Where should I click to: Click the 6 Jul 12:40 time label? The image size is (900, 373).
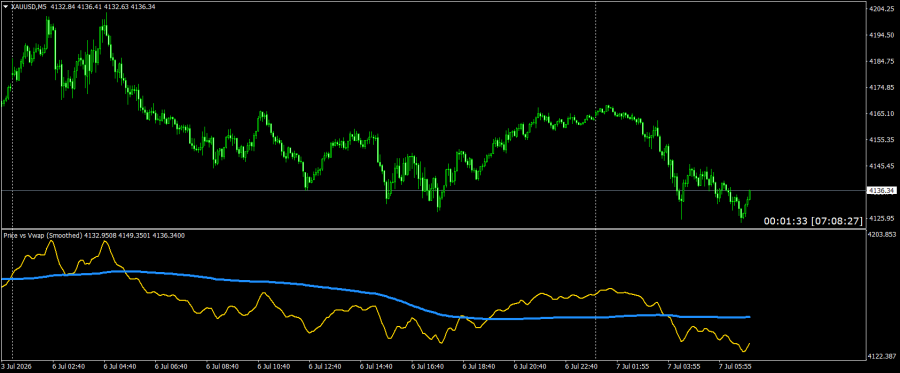(x=325, y=365)
